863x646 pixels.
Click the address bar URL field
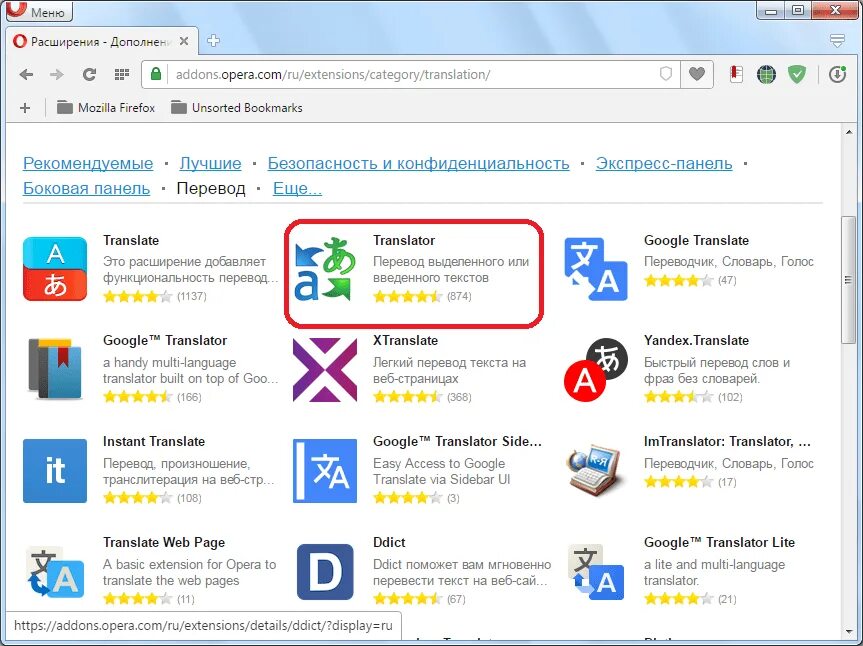pos(410,74)
